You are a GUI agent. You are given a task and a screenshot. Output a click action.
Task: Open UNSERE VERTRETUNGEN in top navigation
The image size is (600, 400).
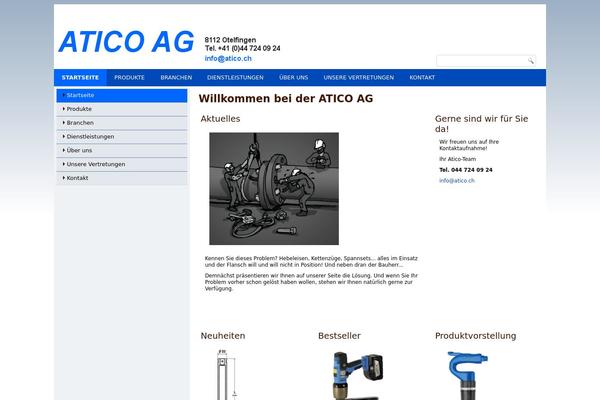pos(359,77)
